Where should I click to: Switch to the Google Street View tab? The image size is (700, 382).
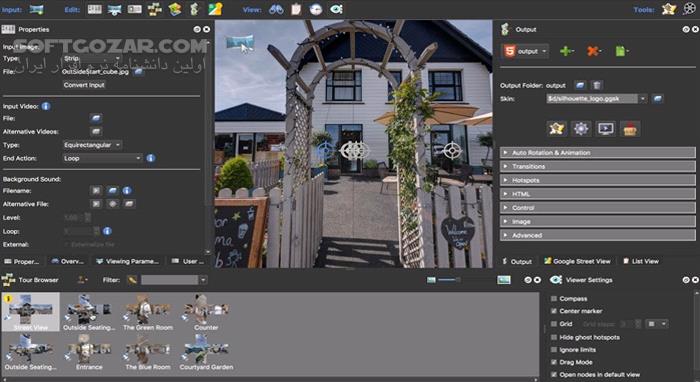click(577, 262)
